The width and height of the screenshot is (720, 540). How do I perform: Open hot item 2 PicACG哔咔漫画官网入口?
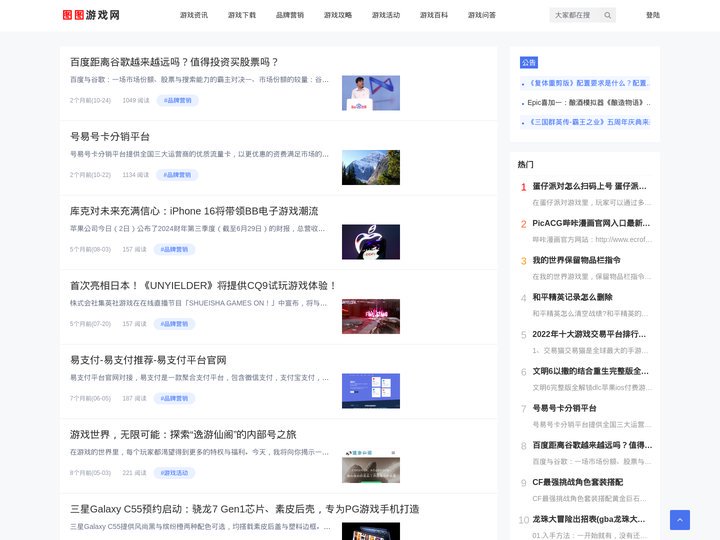pyautogui.click(x=591, y=223)
